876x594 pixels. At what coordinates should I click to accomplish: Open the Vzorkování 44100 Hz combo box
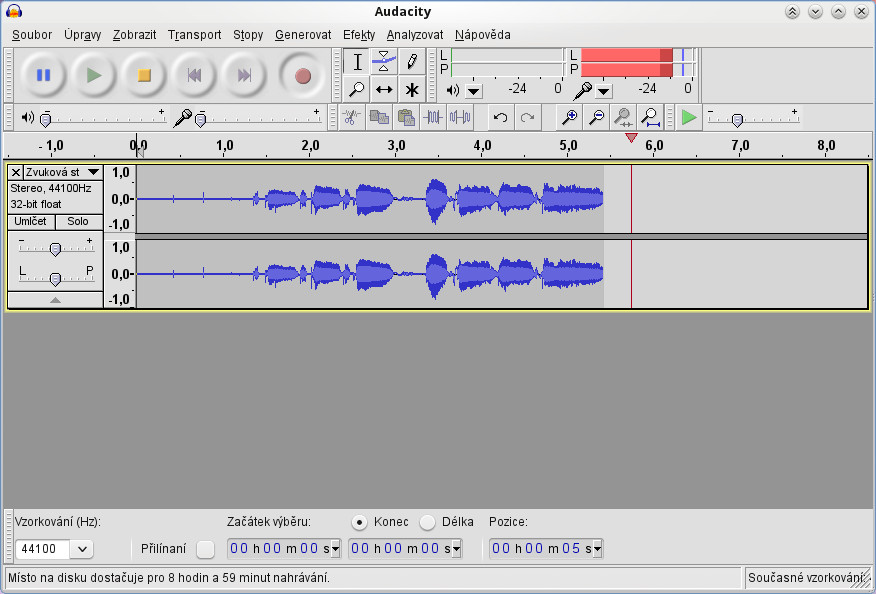(54, 549)
